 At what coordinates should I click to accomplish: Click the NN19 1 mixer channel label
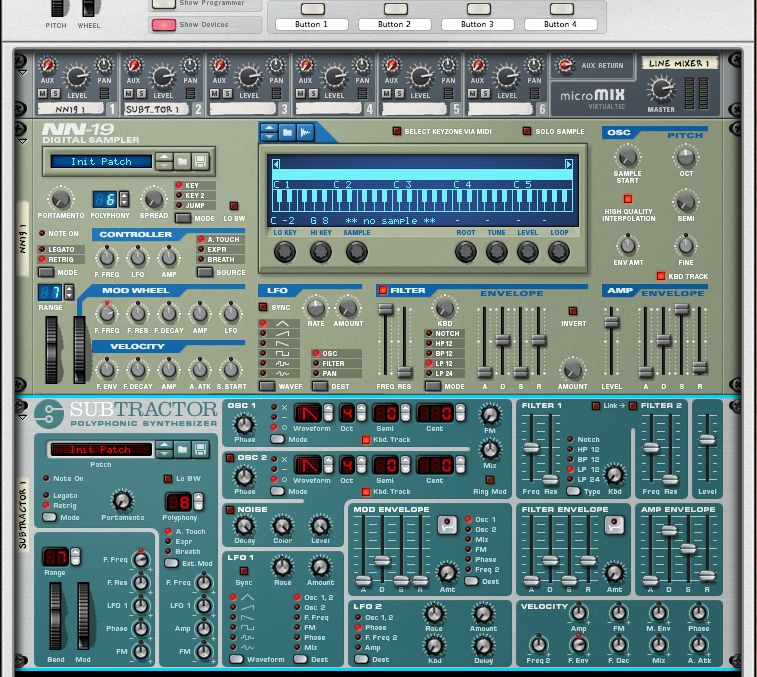[x=70, y=109]
